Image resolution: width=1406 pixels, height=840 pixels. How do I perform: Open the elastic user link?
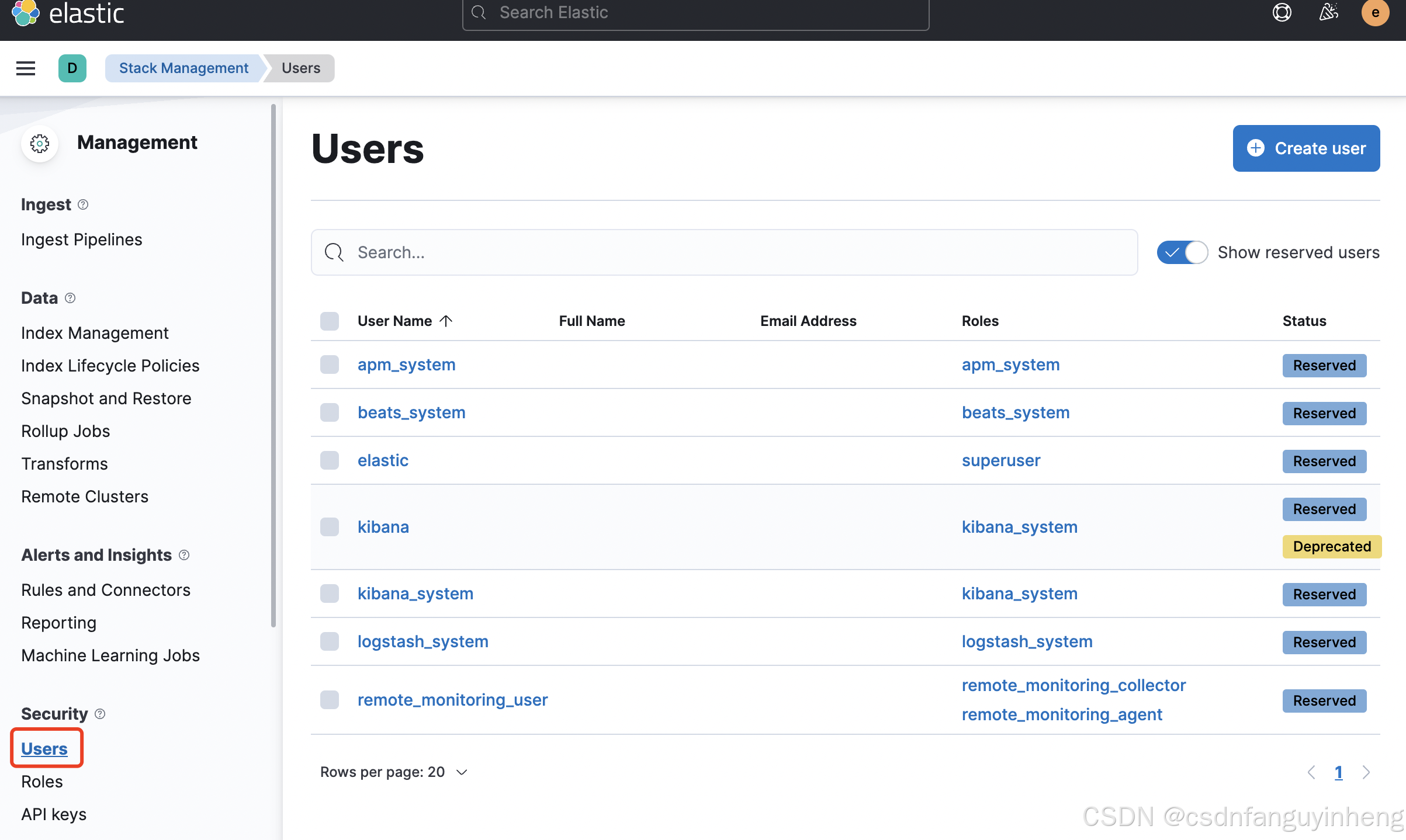pyautogui.click(x=383, y=460)
